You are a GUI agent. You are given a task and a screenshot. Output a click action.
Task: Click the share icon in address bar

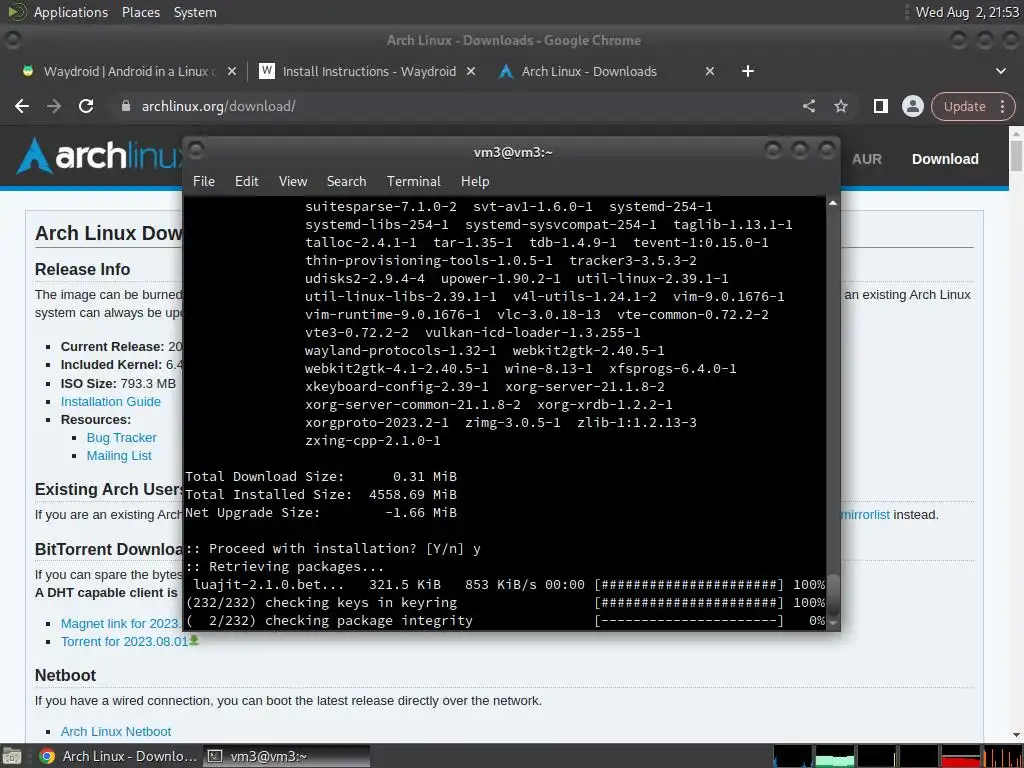click(x=808, y=106)
